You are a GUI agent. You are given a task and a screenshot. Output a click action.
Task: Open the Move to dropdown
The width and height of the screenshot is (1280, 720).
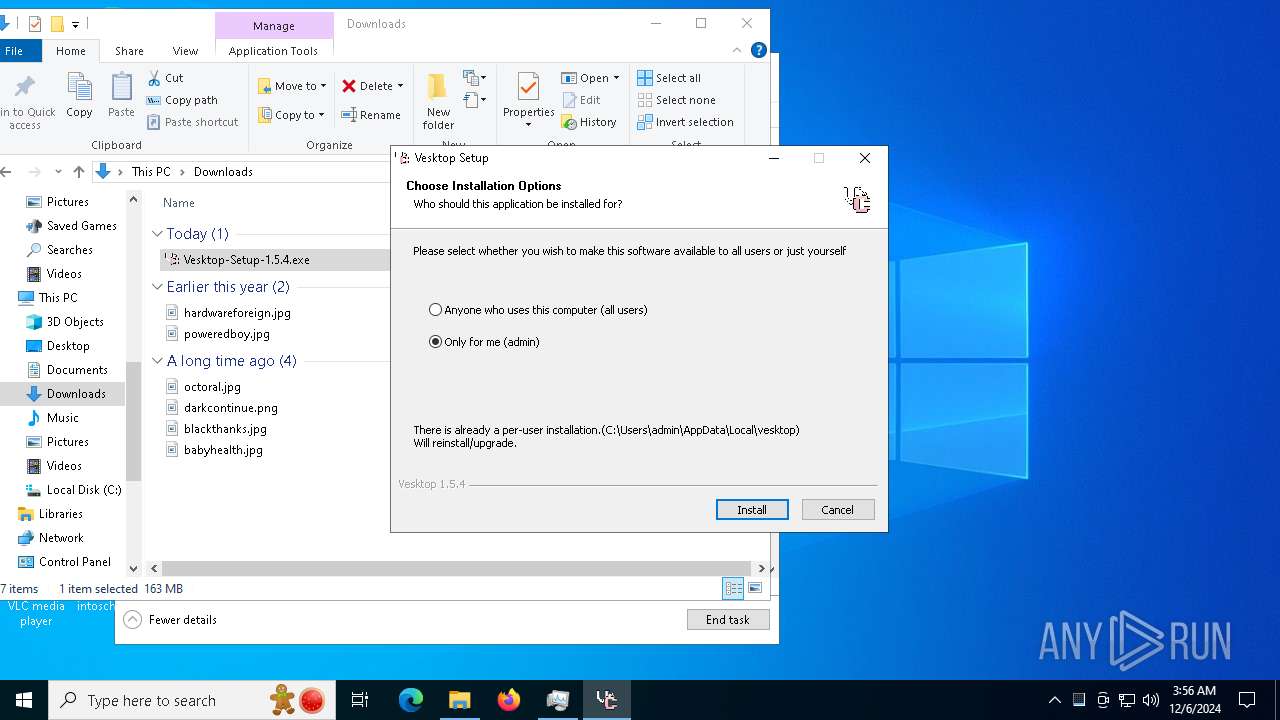tap(292, 86)
